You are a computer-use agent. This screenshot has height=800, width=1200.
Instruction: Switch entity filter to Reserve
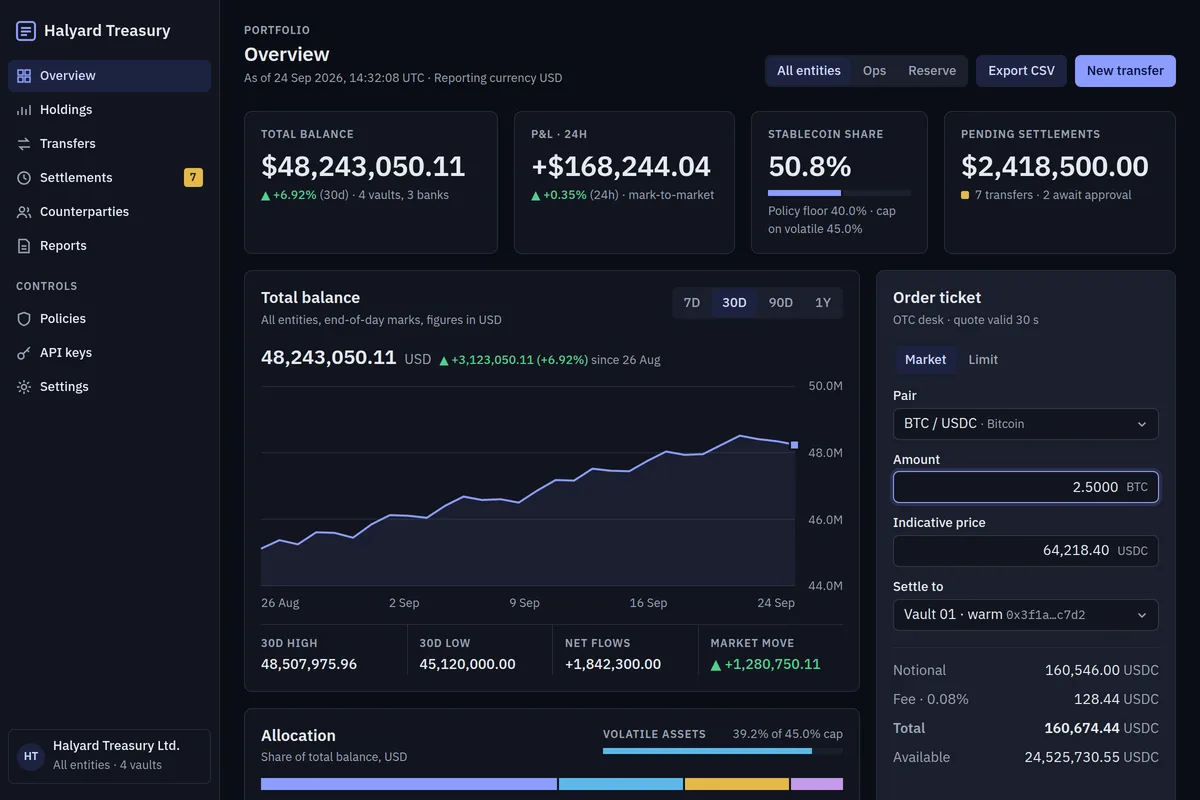coord(932,71)
